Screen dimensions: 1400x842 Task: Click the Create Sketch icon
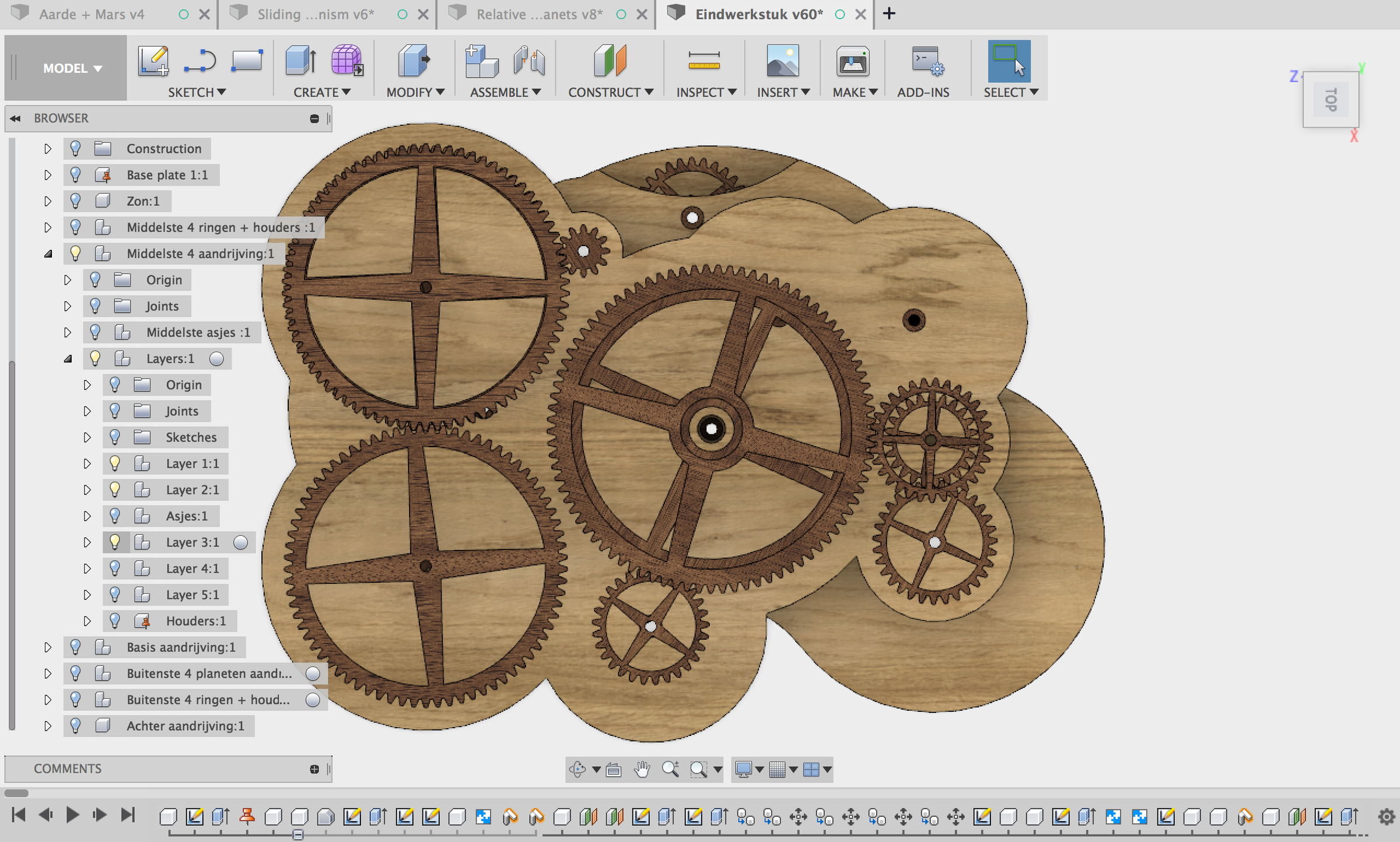[x=153, y=61]
